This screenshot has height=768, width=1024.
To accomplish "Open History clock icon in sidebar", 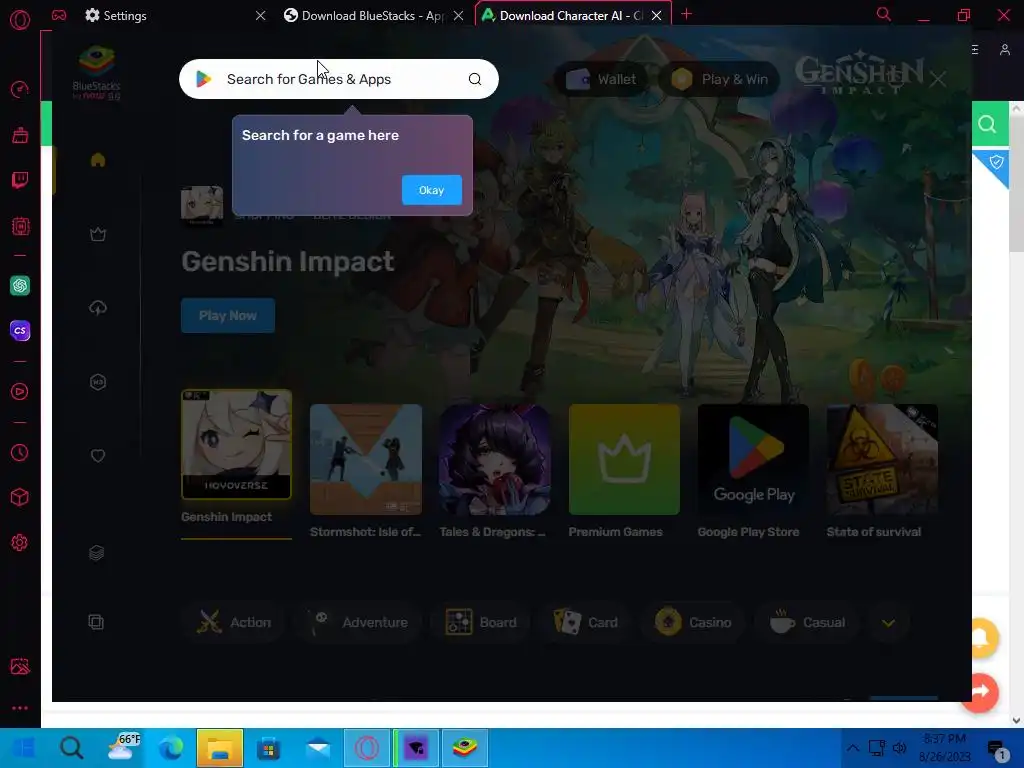I will 20,453.
